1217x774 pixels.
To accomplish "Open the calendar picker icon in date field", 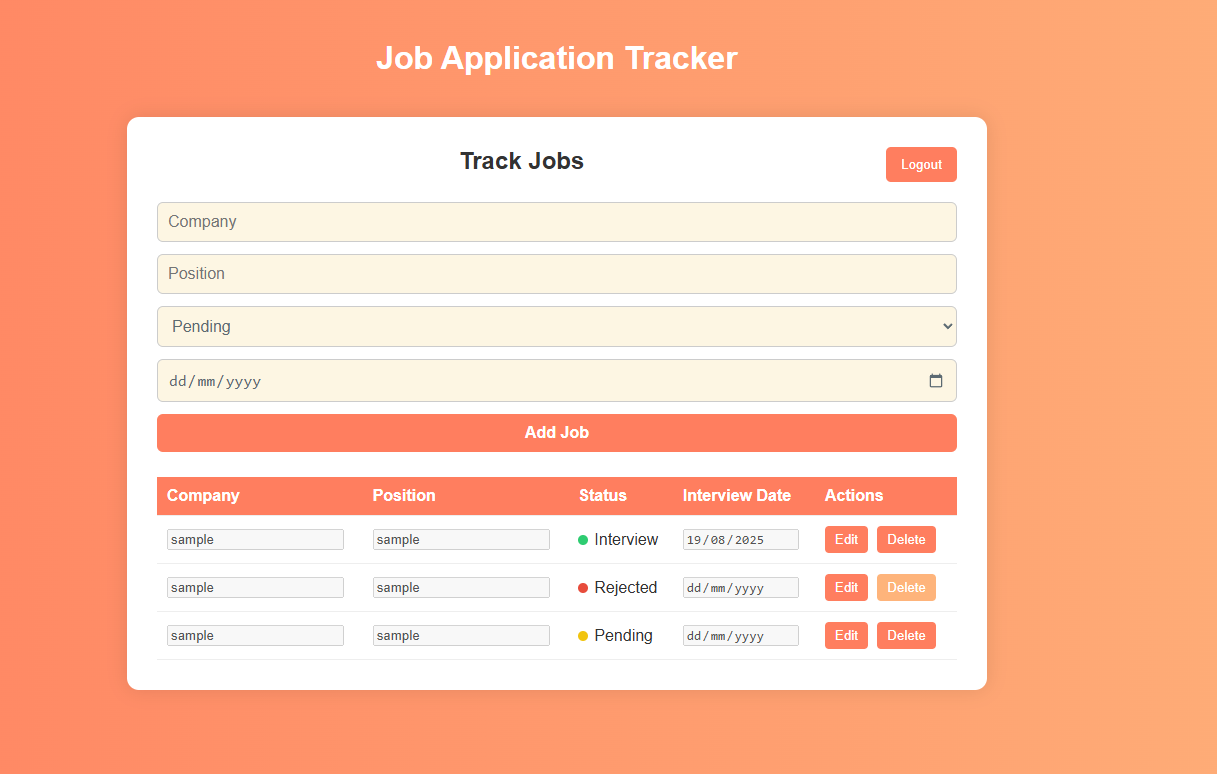I will pyautogui.click(x=936, y=381).
